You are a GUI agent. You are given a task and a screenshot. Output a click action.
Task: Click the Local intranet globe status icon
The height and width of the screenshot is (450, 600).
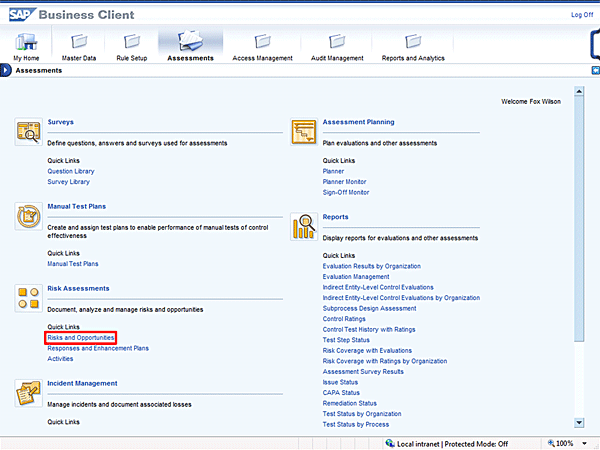[390, 443]
